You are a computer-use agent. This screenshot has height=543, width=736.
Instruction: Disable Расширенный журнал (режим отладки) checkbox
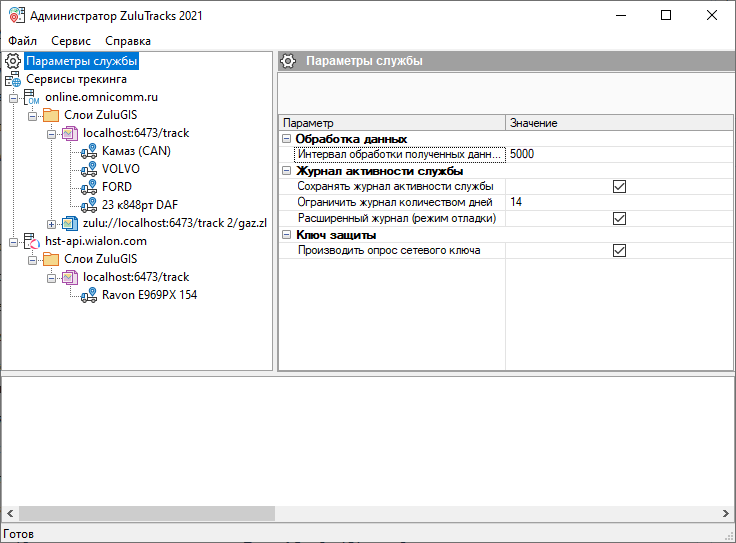coord(619,218)
